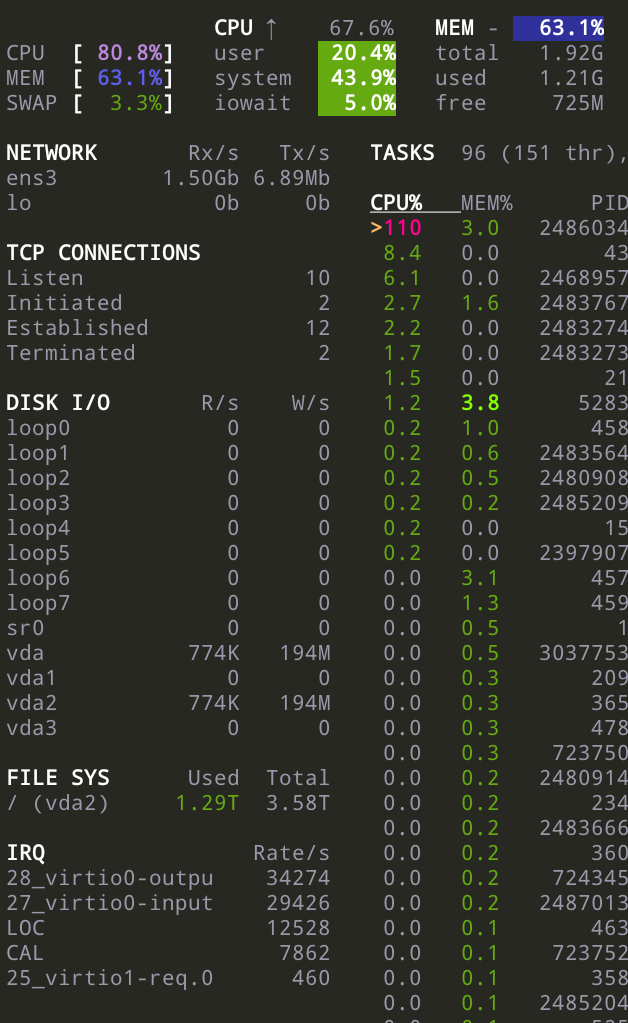Select the DISK I/O section header

[58, 403]
